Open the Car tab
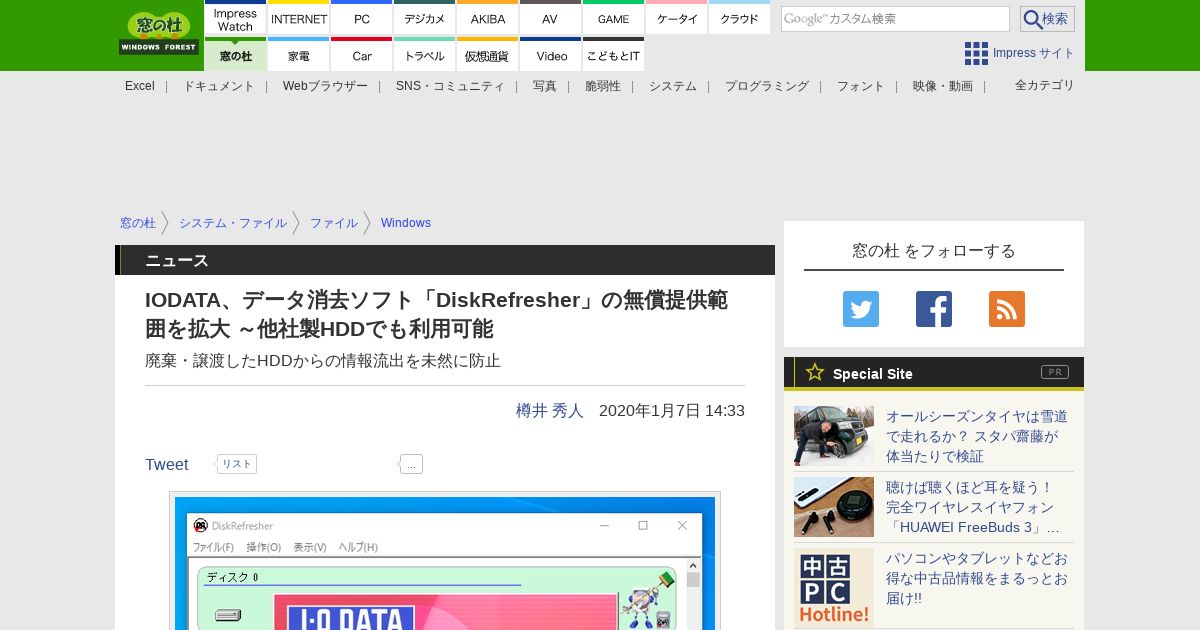Screen dimensions: 1200x630 tap(362, 55)
